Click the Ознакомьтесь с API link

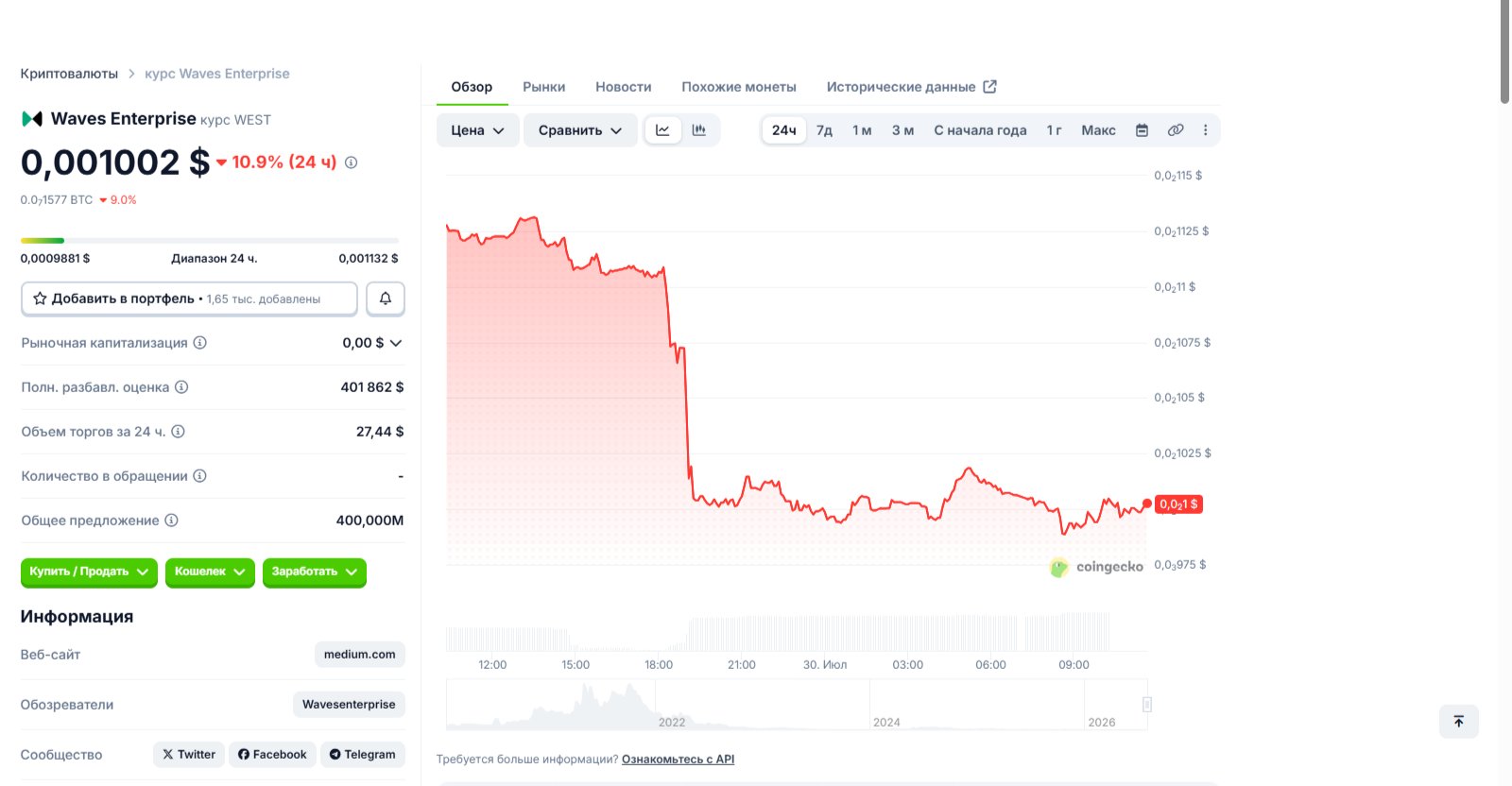click(x=678, y=760)
